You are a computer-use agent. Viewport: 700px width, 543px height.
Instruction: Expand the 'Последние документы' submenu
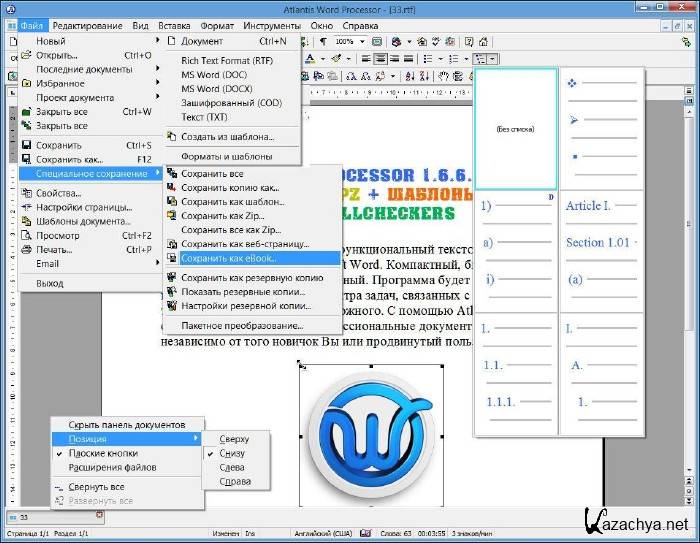pos(84,69)
